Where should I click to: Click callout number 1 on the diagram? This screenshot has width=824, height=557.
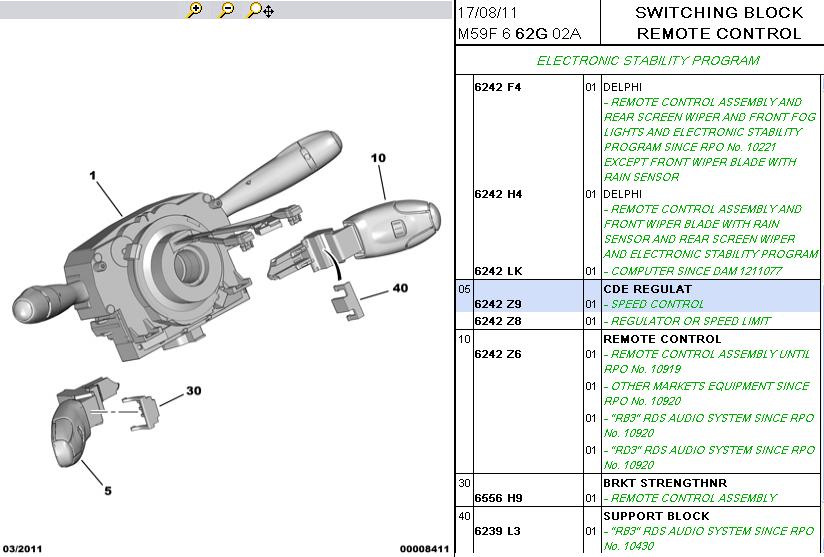[x=92, y=175]
